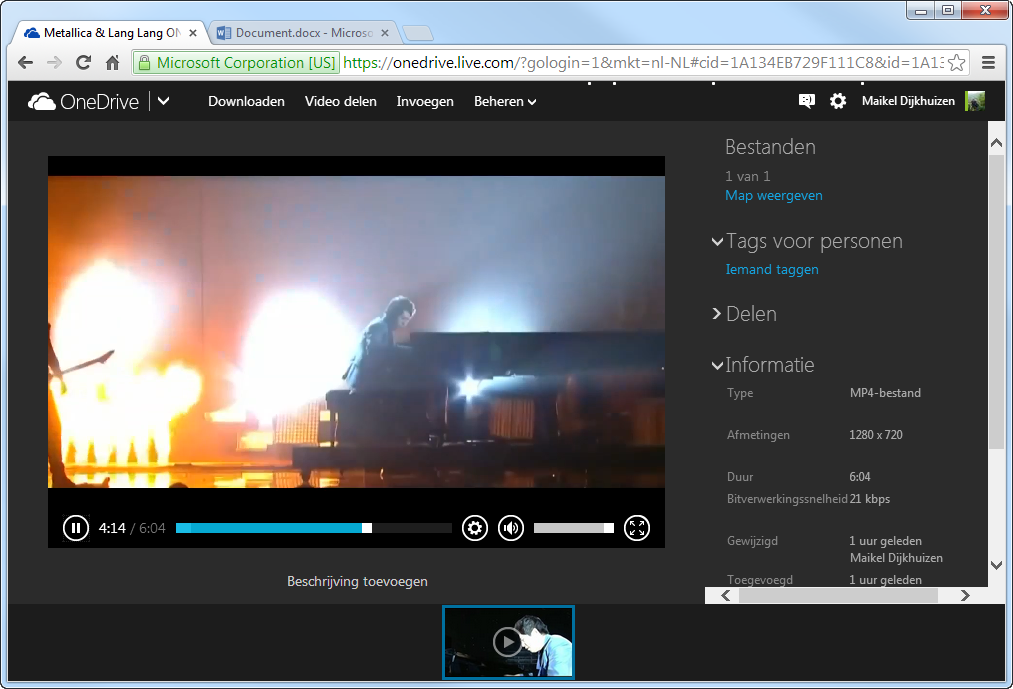Click the 21 kbps bitrate value
This screenshot has width=1013, height=689.
(870, 499)
